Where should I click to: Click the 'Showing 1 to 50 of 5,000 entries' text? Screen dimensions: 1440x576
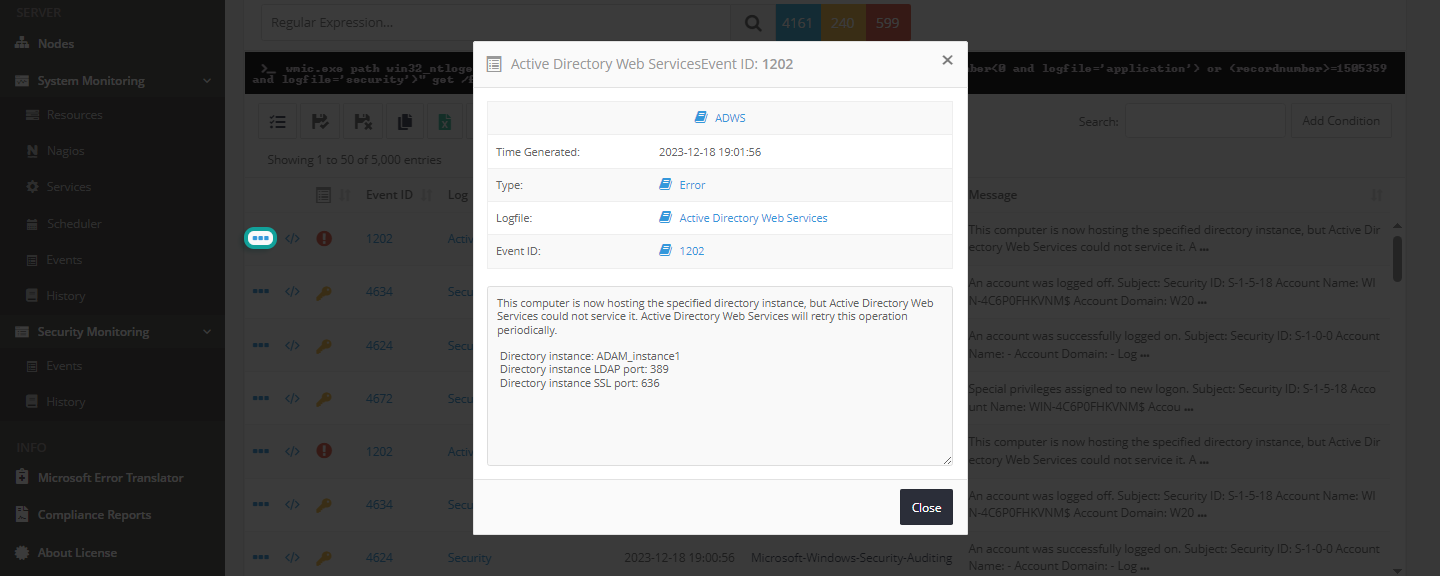(354, 160)
